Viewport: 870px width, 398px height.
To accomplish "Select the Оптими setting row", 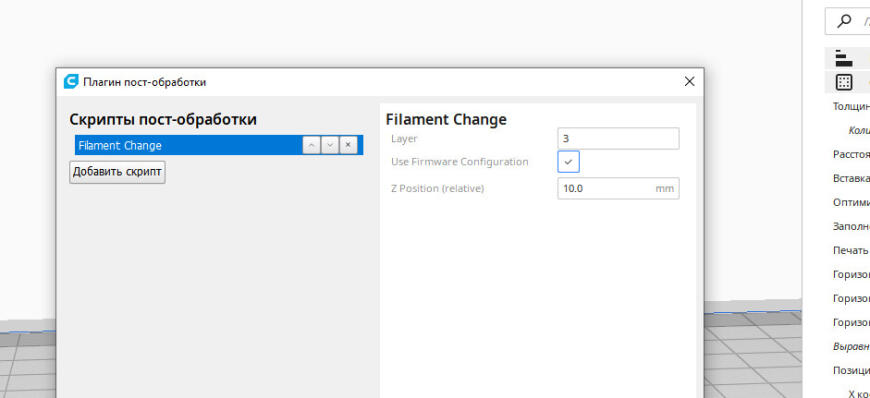I will (851, 202).
